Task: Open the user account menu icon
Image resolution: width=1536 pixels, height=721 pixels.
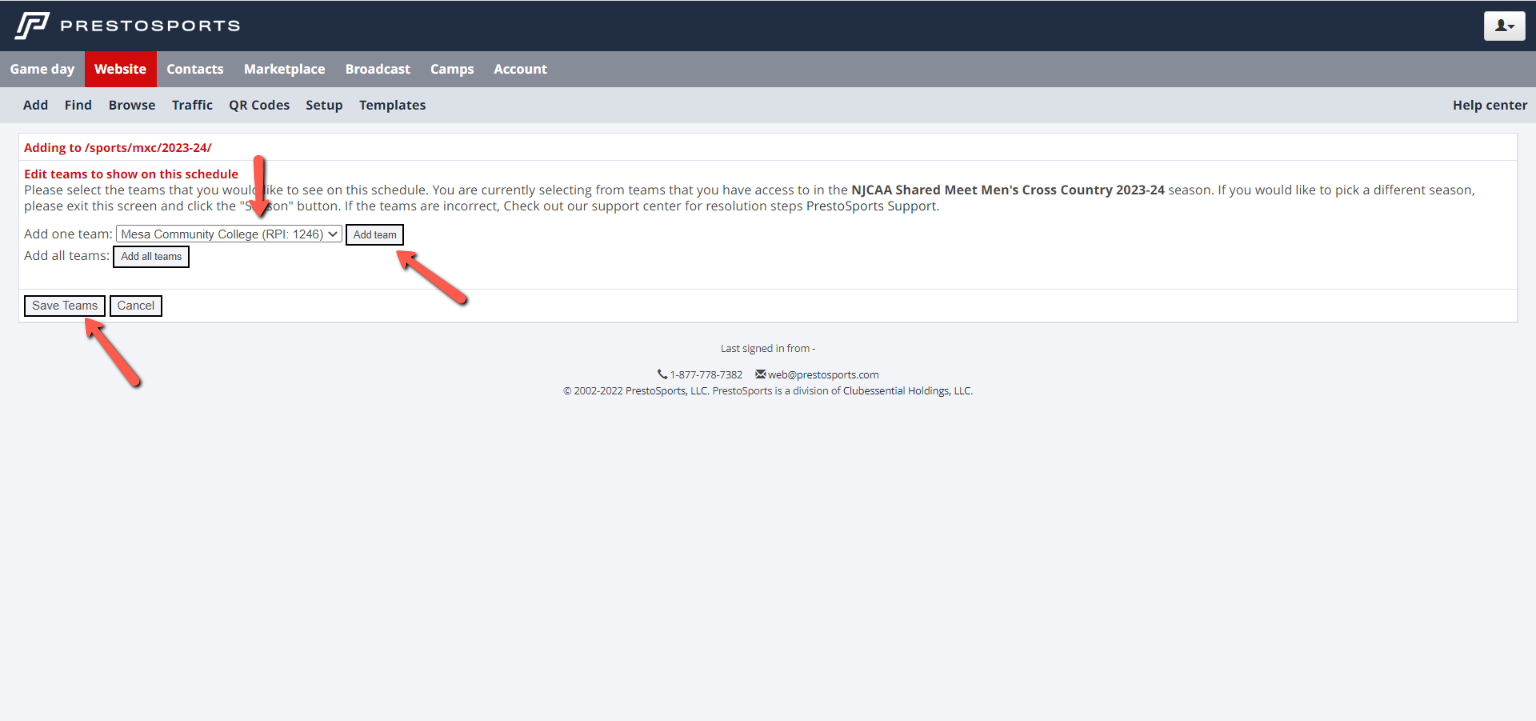Action: [x=1503, y=26]
